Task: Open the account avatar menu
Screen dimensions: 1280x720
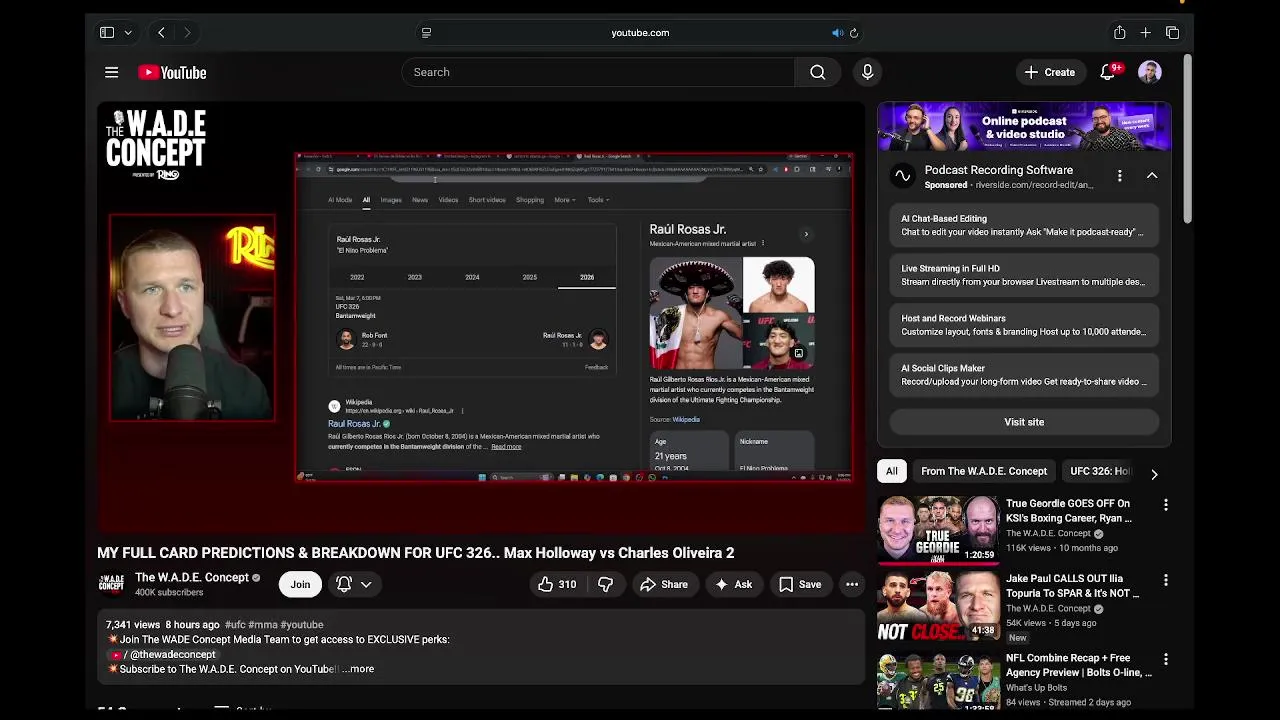Action: (x=1150, y=72)
